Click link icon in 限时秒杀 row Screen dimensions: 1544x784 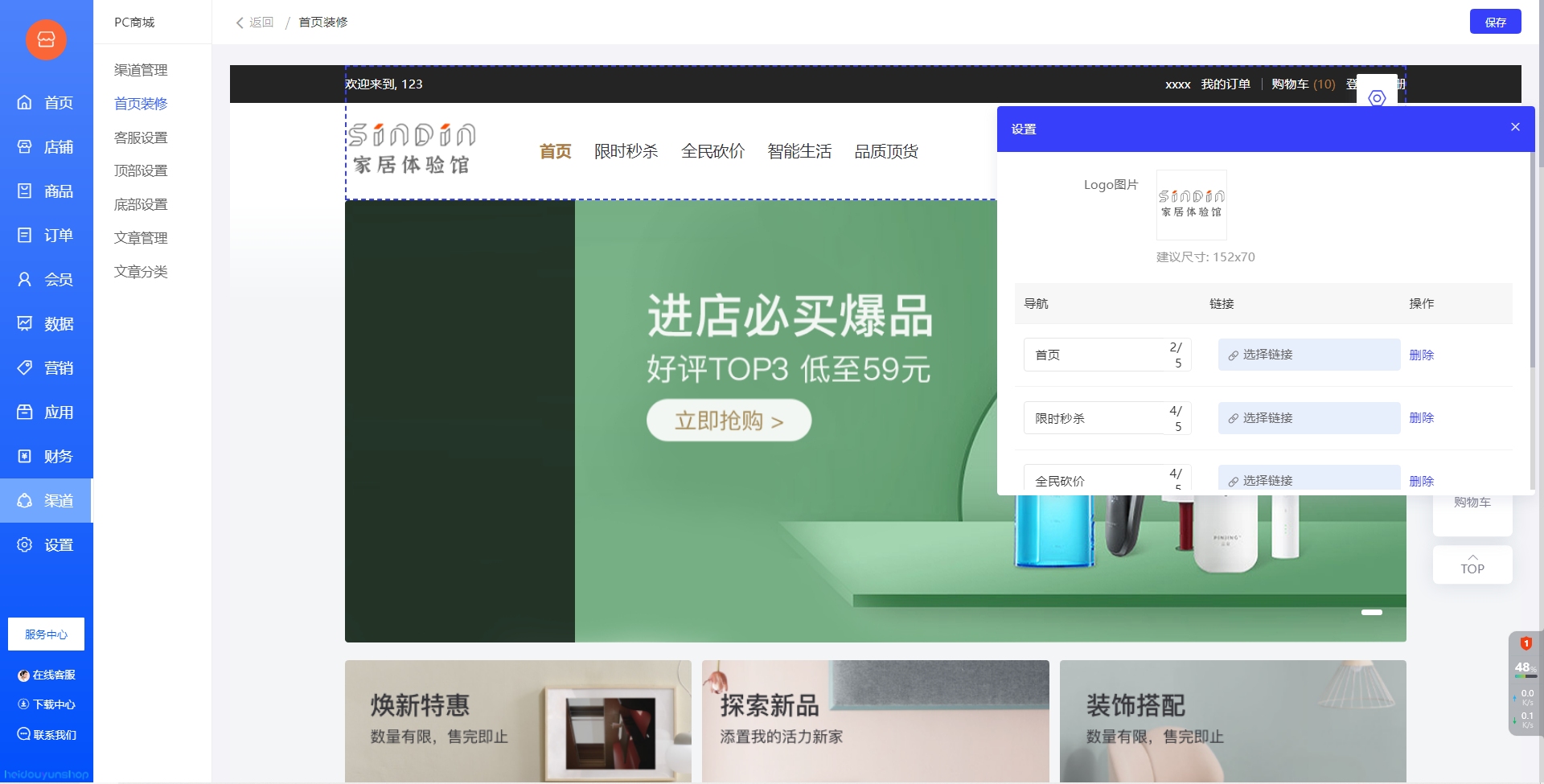(1233, 419)
